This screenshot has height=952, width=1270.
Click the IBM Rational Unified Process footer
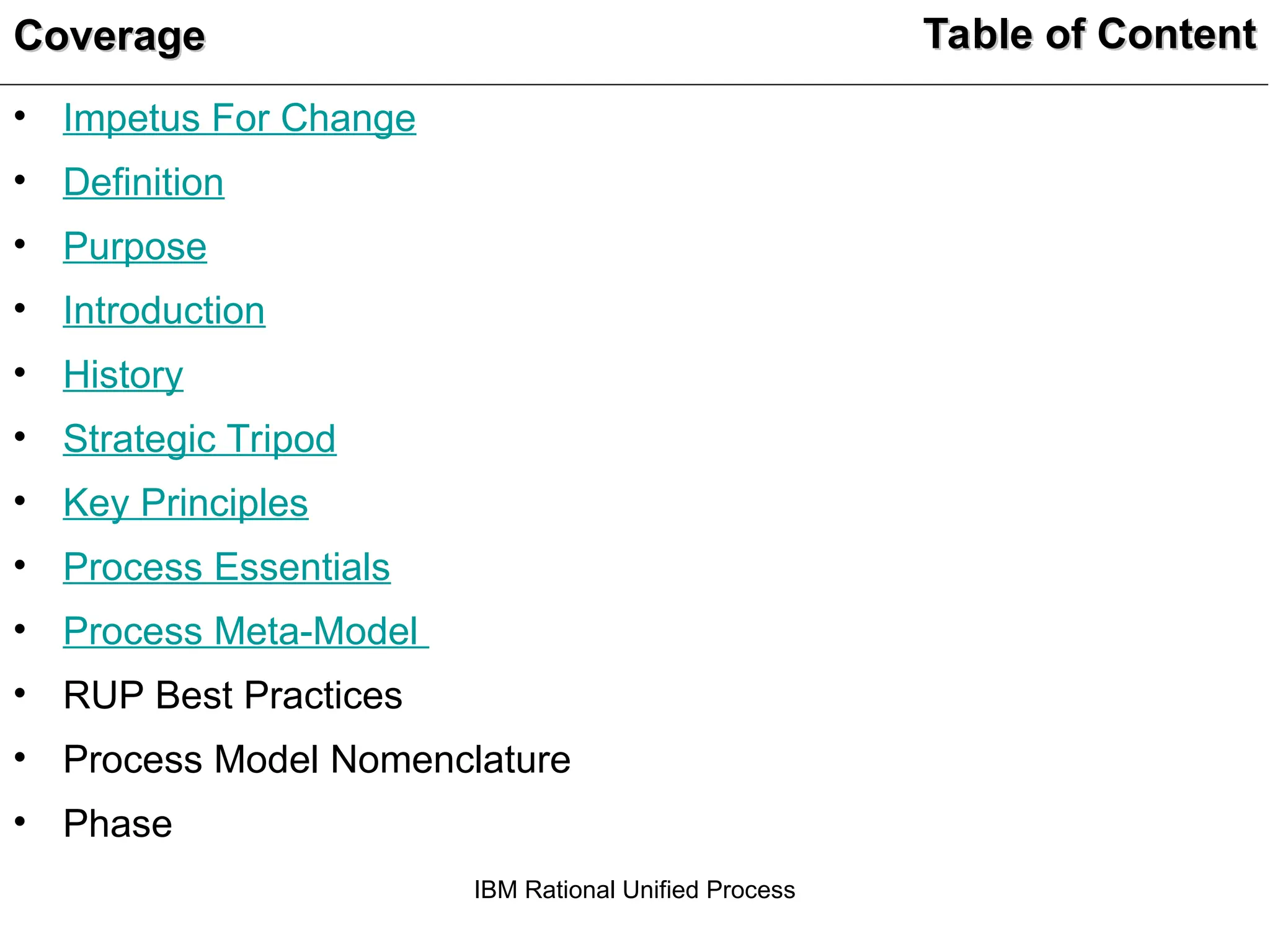(634, 890)
